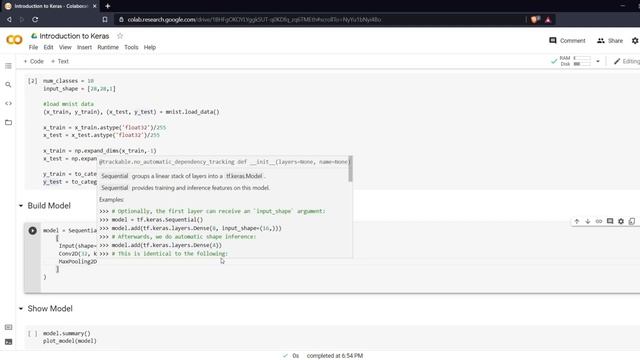Click the Editing mode label
This screenshot has height=360, width=640.
[x=631, y=61]
